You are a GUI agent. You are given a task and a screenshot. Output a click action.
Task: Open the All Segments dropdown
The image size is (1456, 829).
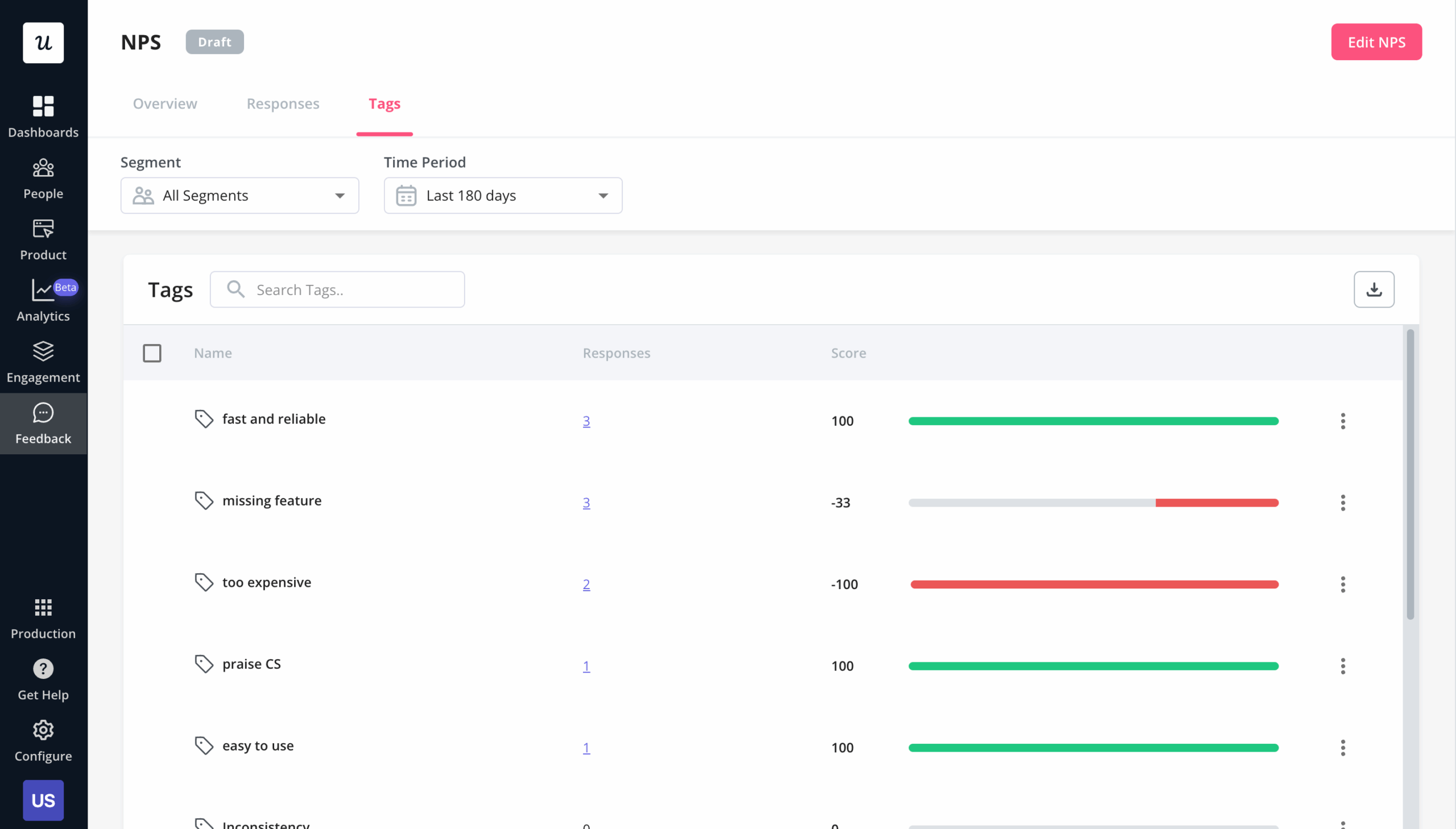tap(239, 195)
